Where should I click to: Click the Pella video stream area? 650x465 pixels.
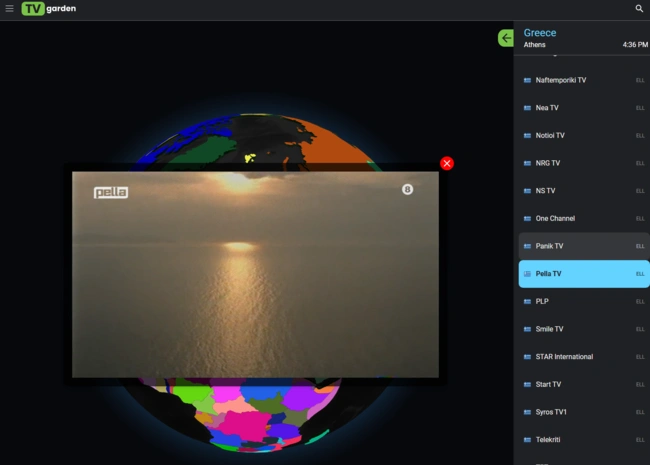click(255, 275)
